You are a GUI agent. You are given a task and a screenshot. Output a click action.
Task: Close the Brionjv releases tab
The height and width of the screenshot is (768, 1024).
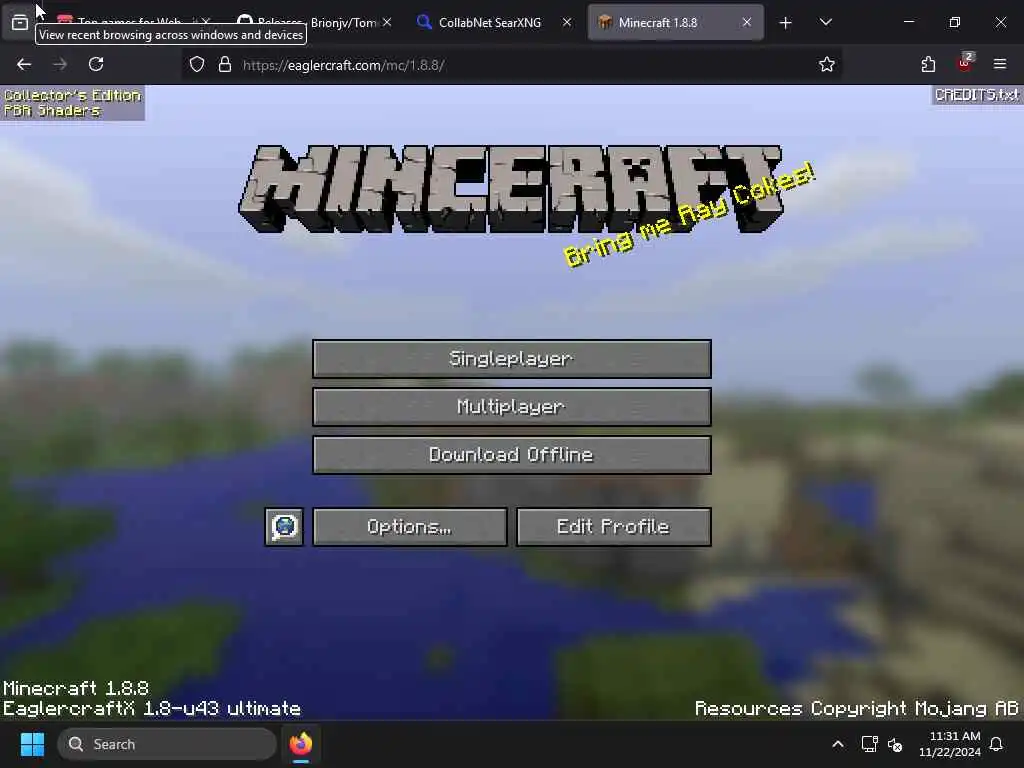(x=387, y=22)
